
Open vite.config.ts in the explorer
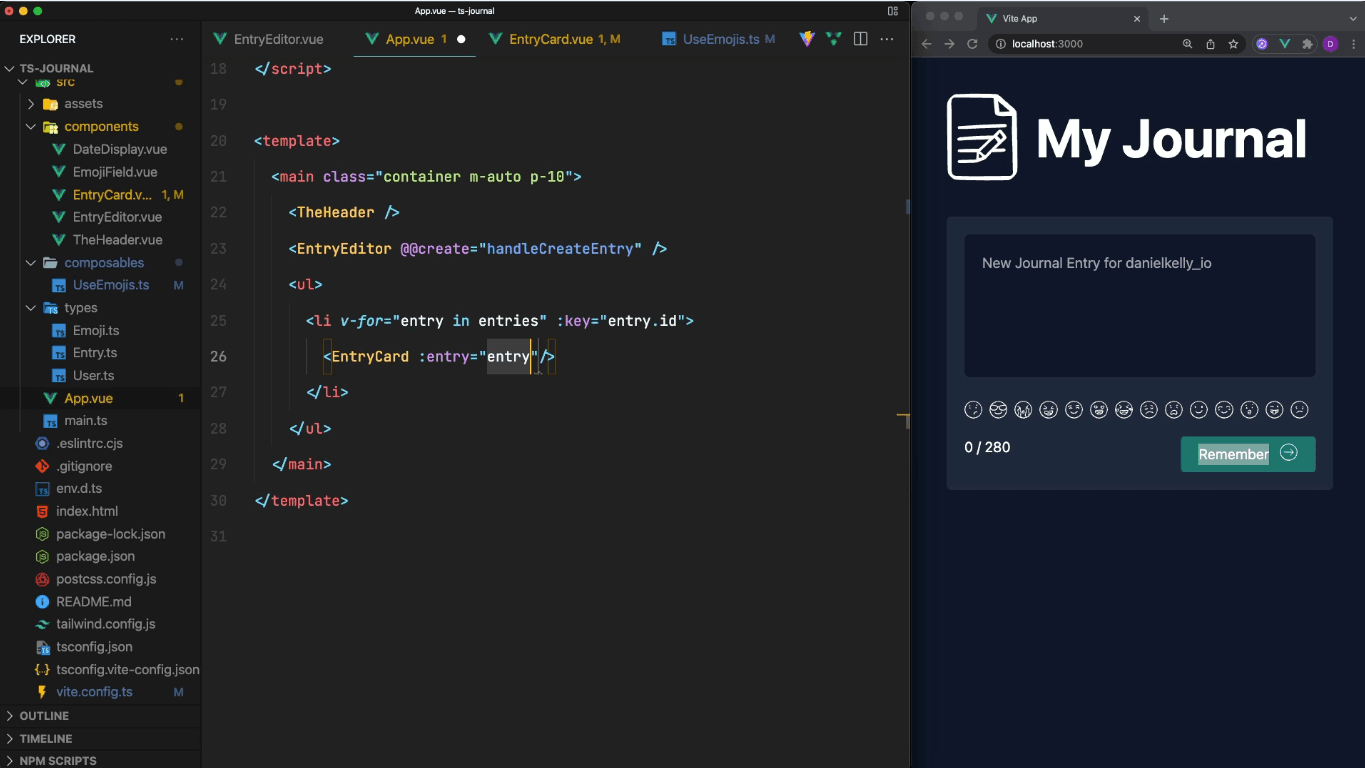[x=94, y=692]
